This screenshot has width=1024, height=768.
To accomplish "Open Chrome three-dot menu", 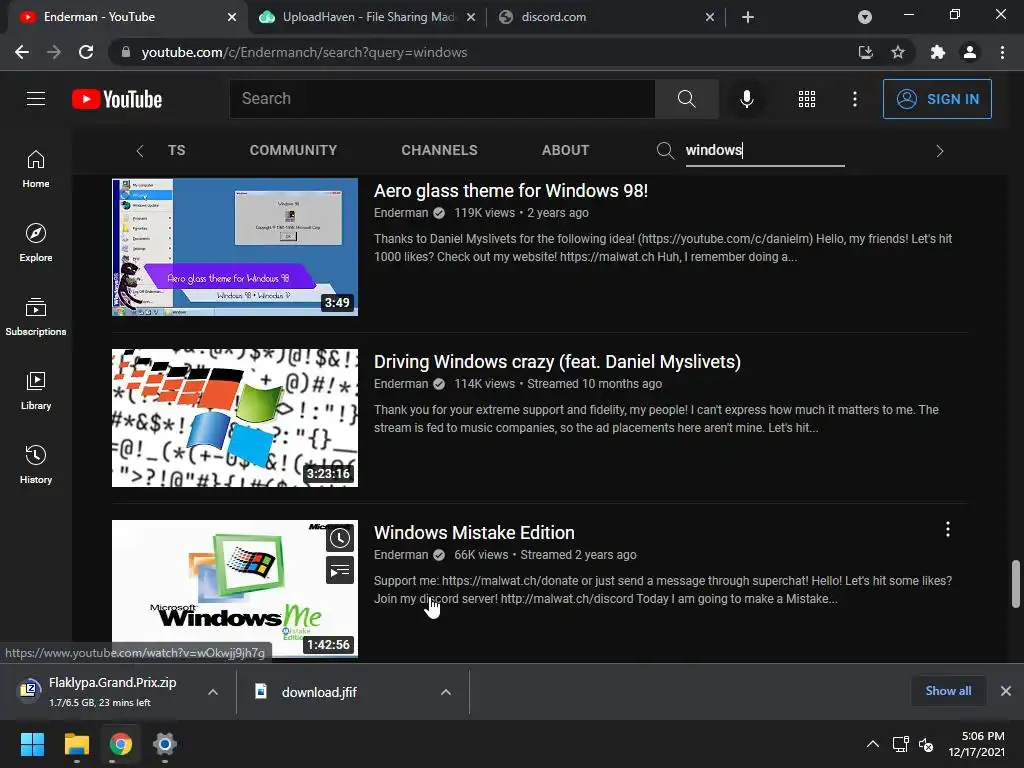I will coord(1002,52).
